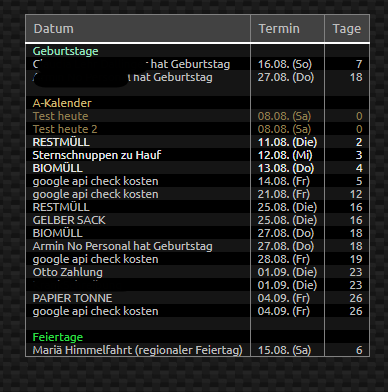Image resolution: width=388 pixels, height=392 pixels.
Task: Open 'google api check kosten' on 14.08.
Action: tap(96, 181)
